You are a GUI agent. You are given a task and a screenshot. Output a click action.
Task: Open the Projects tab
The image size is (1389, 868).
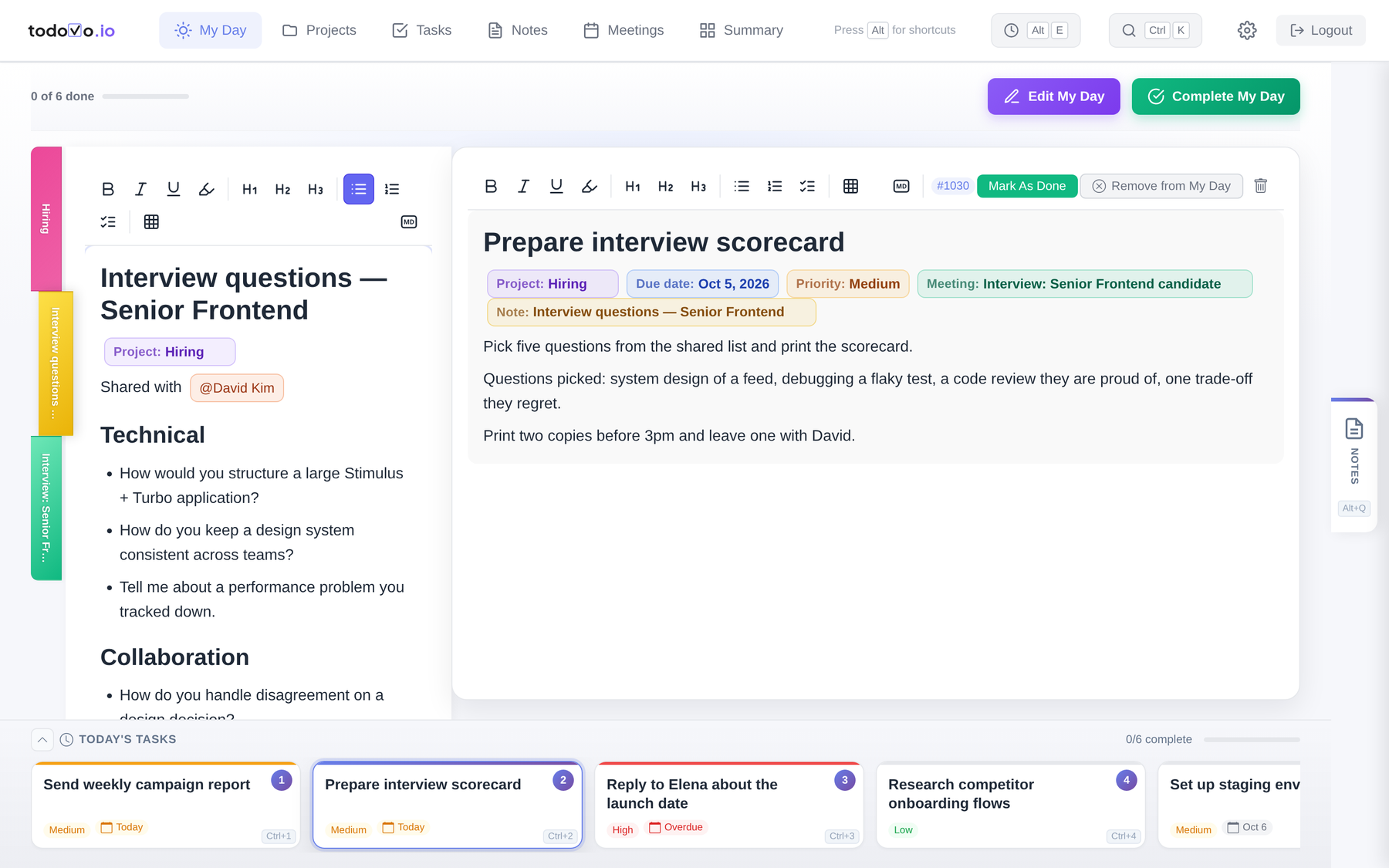pos(319,30)
